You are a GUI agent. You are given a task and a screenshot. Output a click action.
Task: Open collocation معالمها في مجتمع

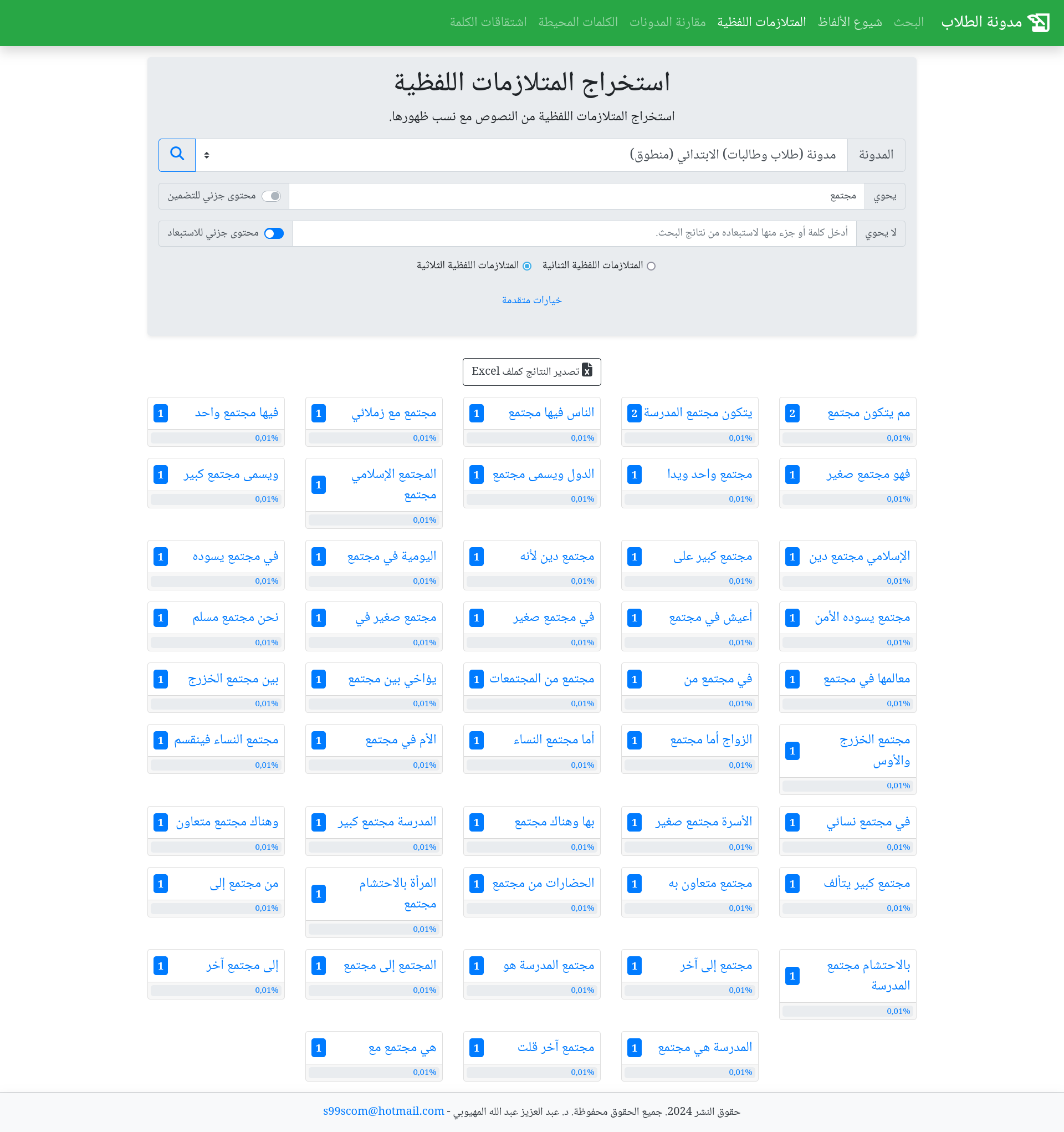pyautogui.click(x=867, y=679)
